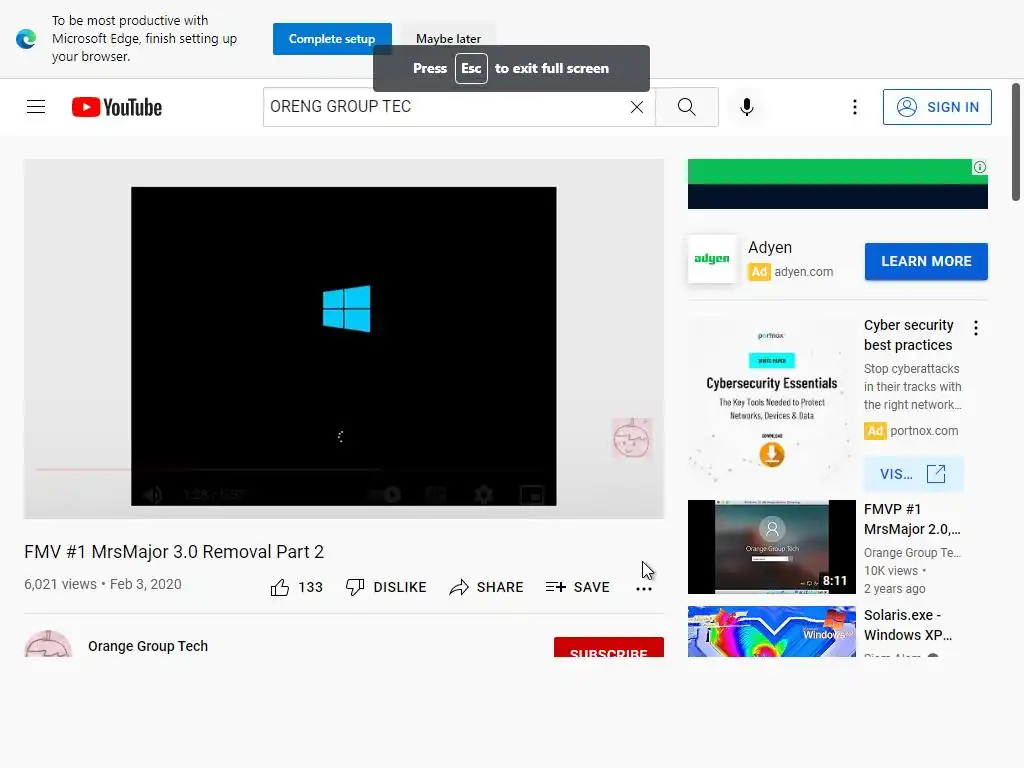Open the portnox.com ad link

pos(924,431)
